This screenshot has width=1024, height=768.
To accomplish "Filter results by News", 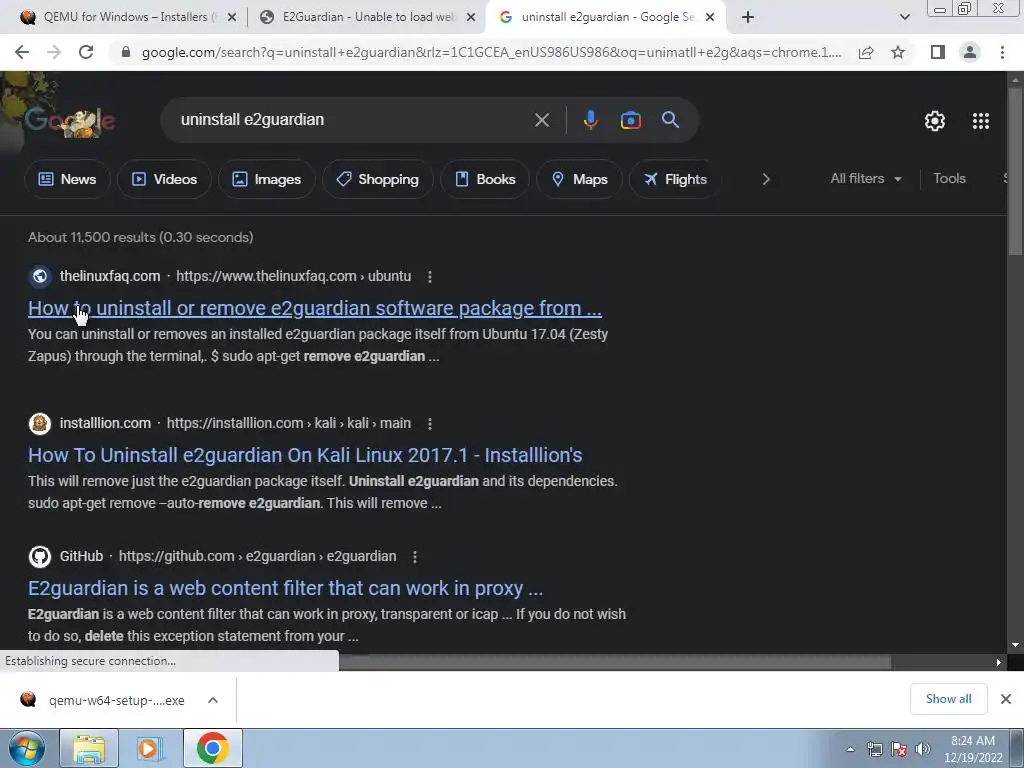I will tap(67, 179).
